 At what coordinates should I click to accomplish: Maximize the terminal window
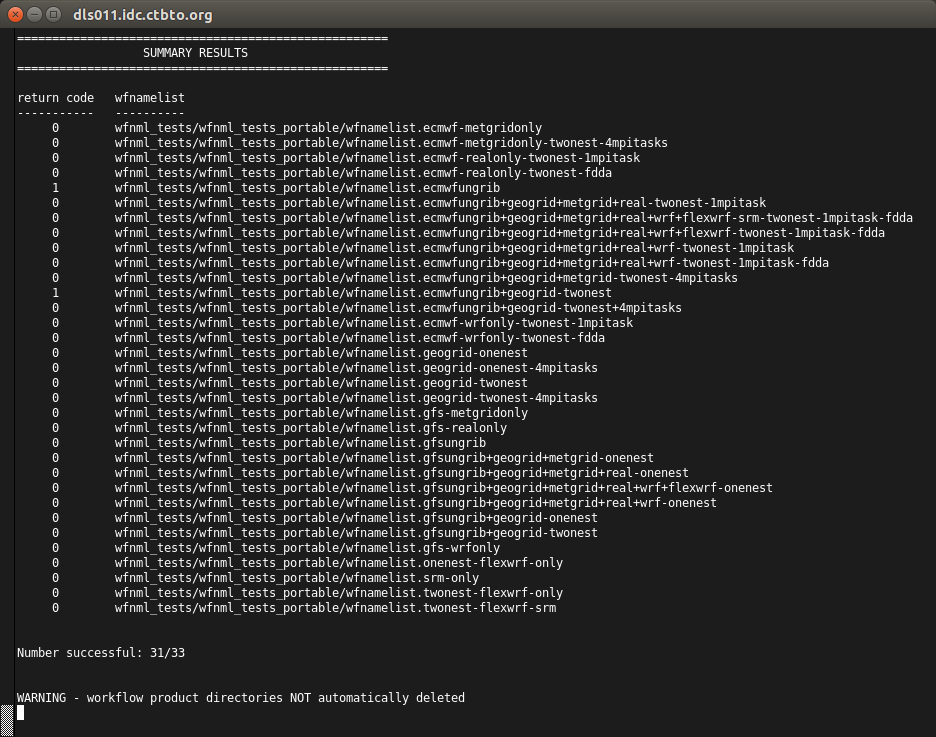[x=54, y=14]
